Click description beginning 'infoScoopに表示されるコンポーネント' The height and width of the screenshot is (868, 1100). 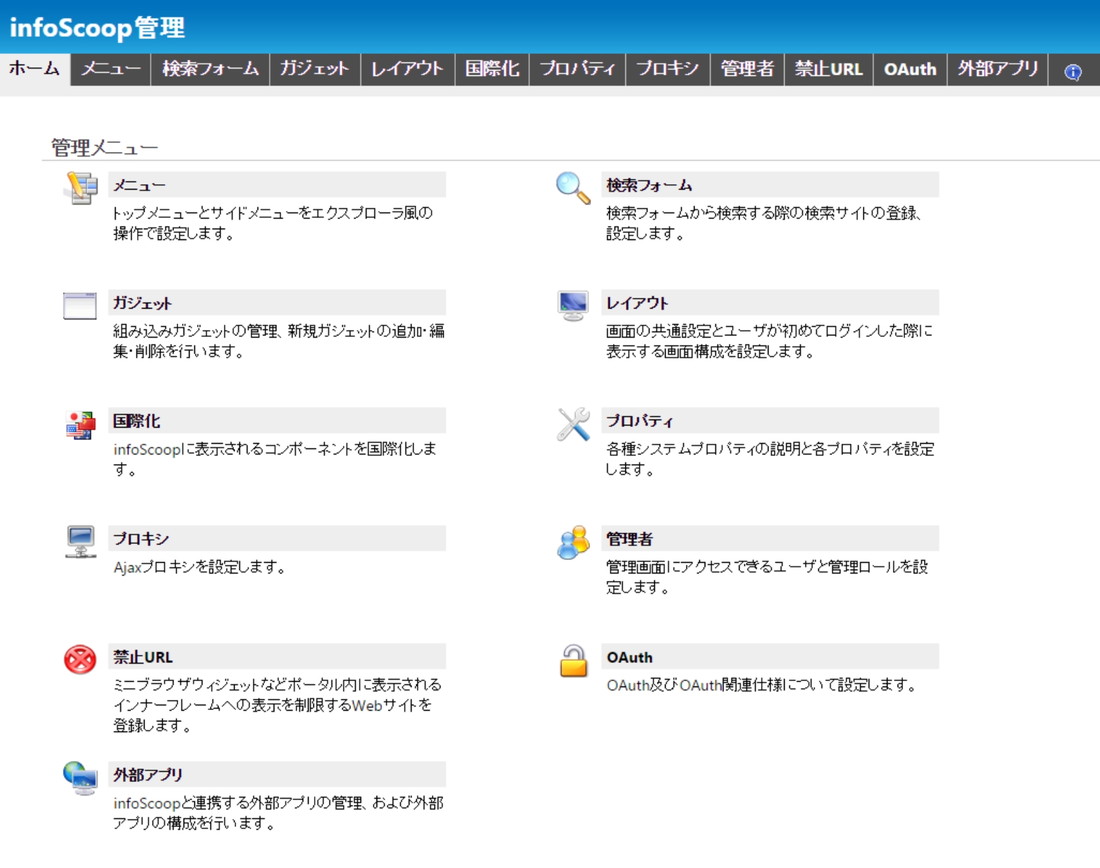[275, 459]
